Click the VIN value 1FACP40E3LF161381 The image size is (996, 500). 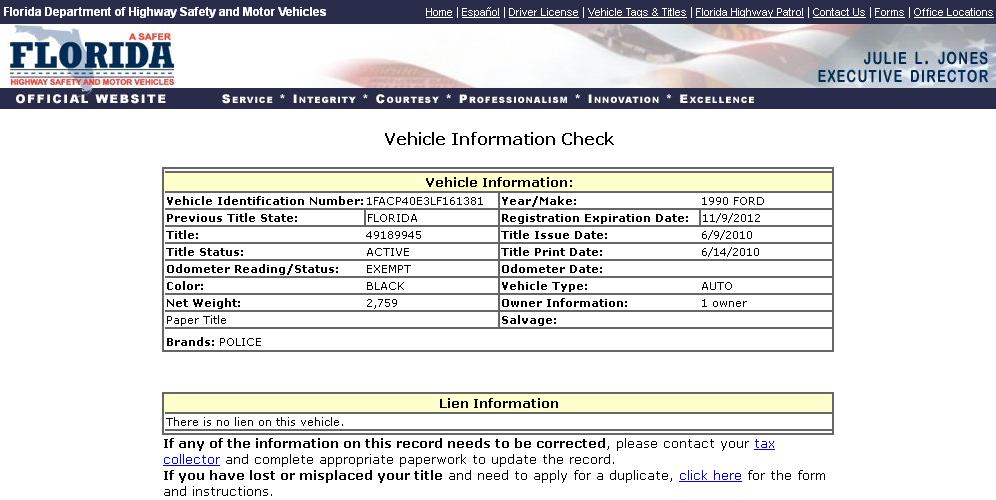point(425,201)
